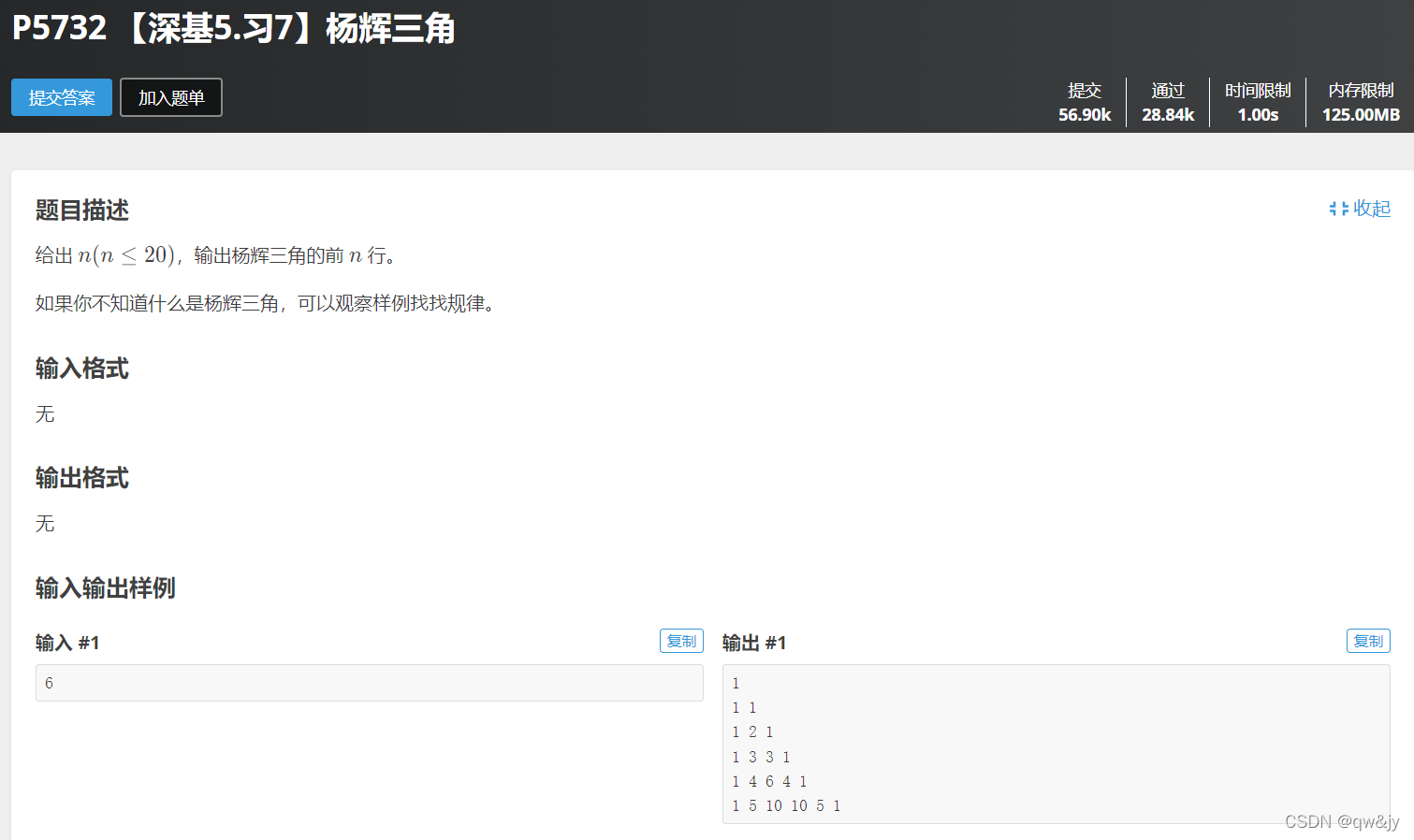This screenshot has height=840, width=1414.
Task: Click the 提交 56.90k statistic
Action: pos(1085,102)
